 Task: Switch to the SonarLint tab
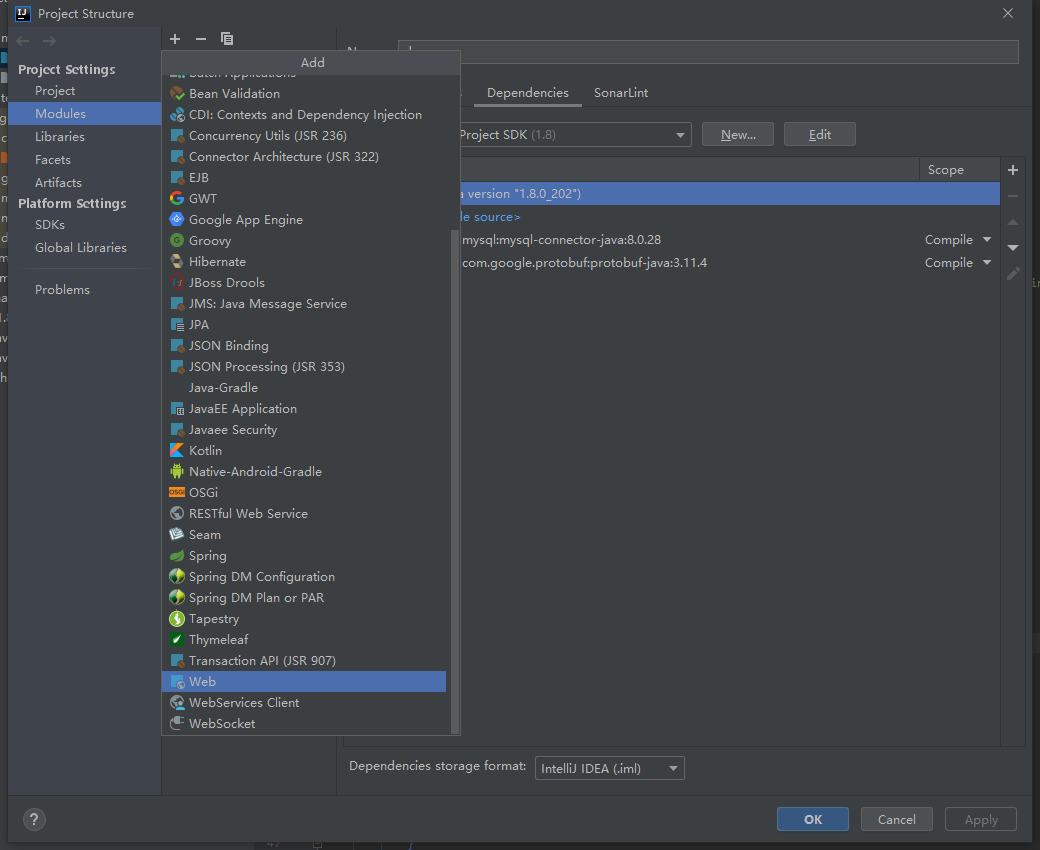pos(621,92)
